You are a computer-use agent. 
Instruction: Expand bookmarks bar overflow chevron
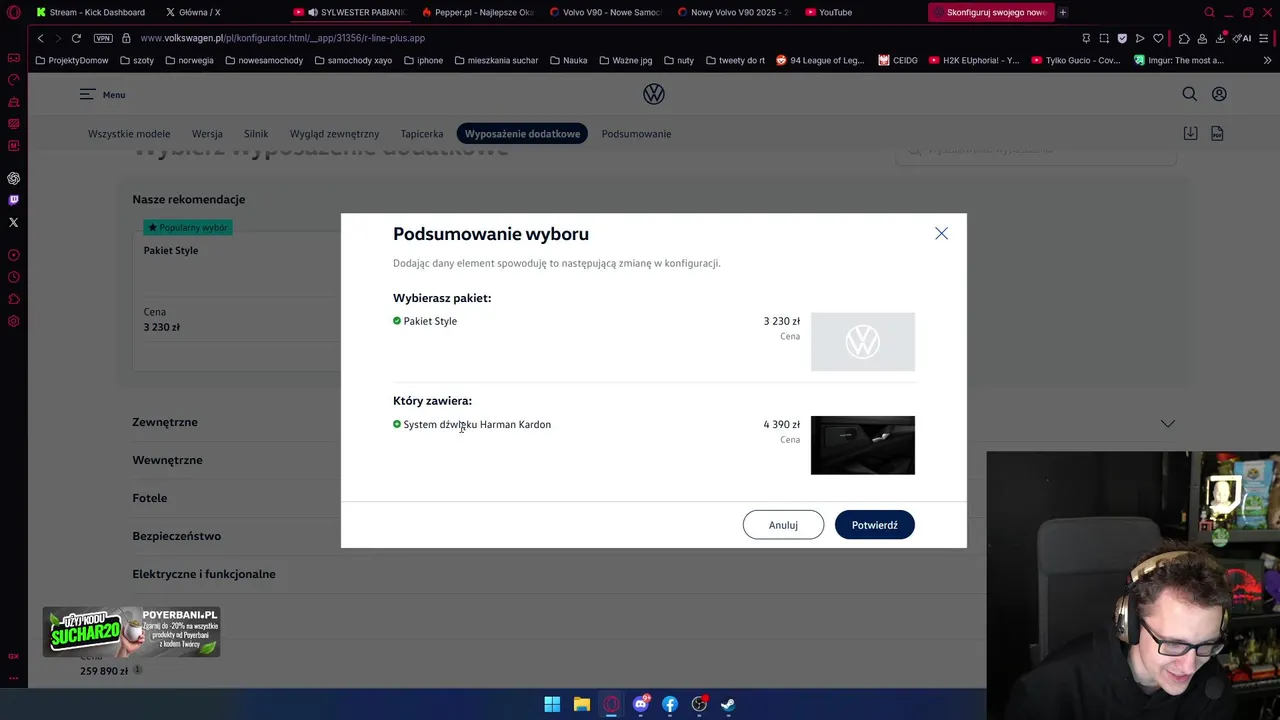click(1267, 60)
